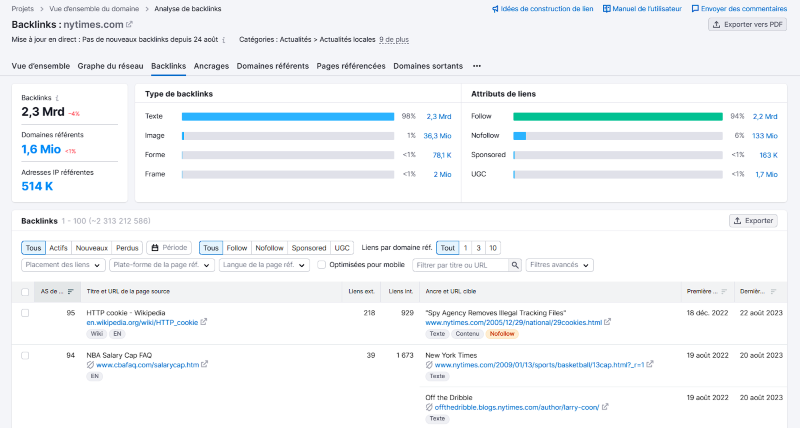Open the 514 K referring IPs value
Viewport: 800px width, 428px height.
[37, 186]
